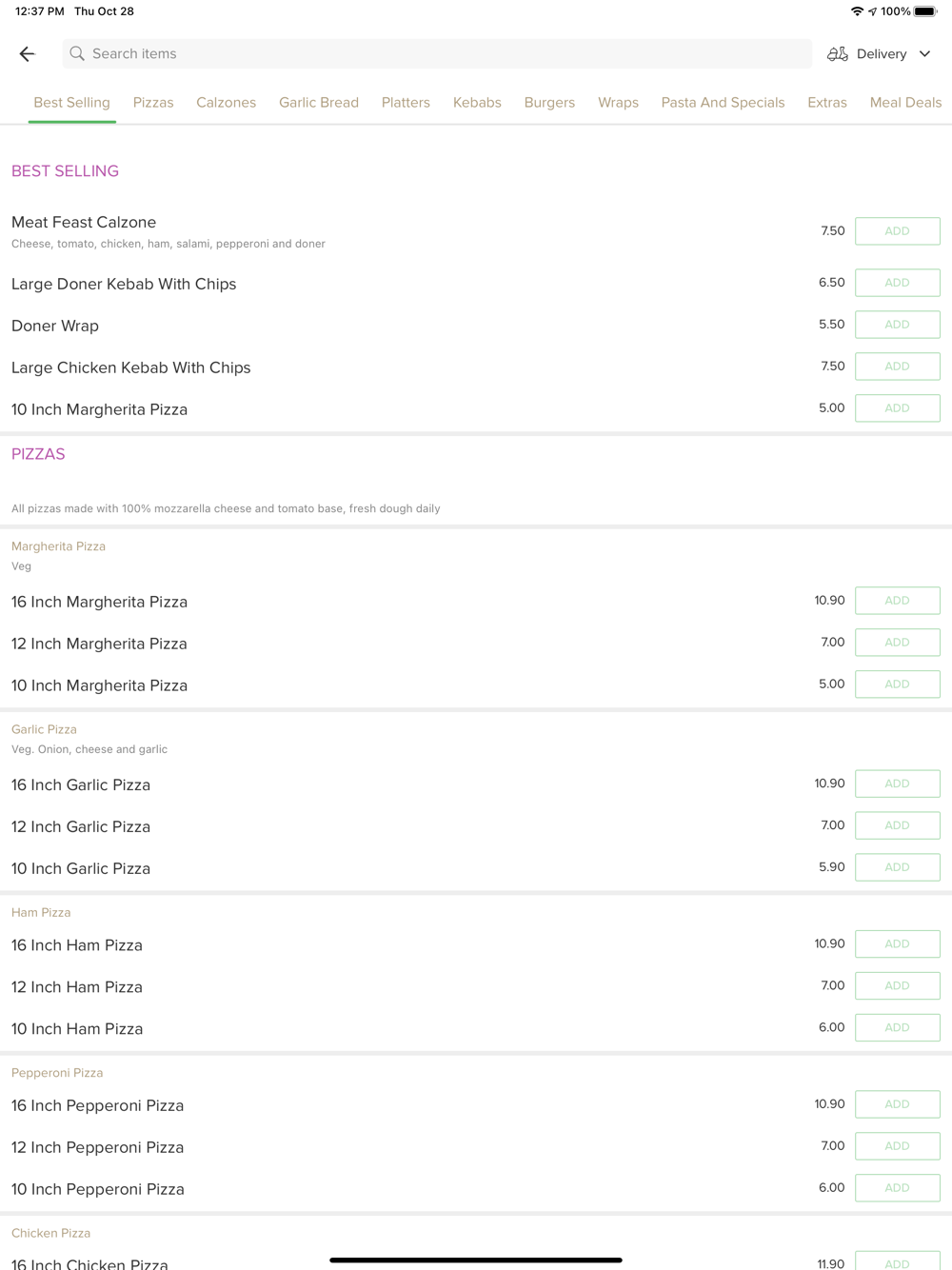
Task: Add Doner Wrap to order
Action: [x=898, y=325]
